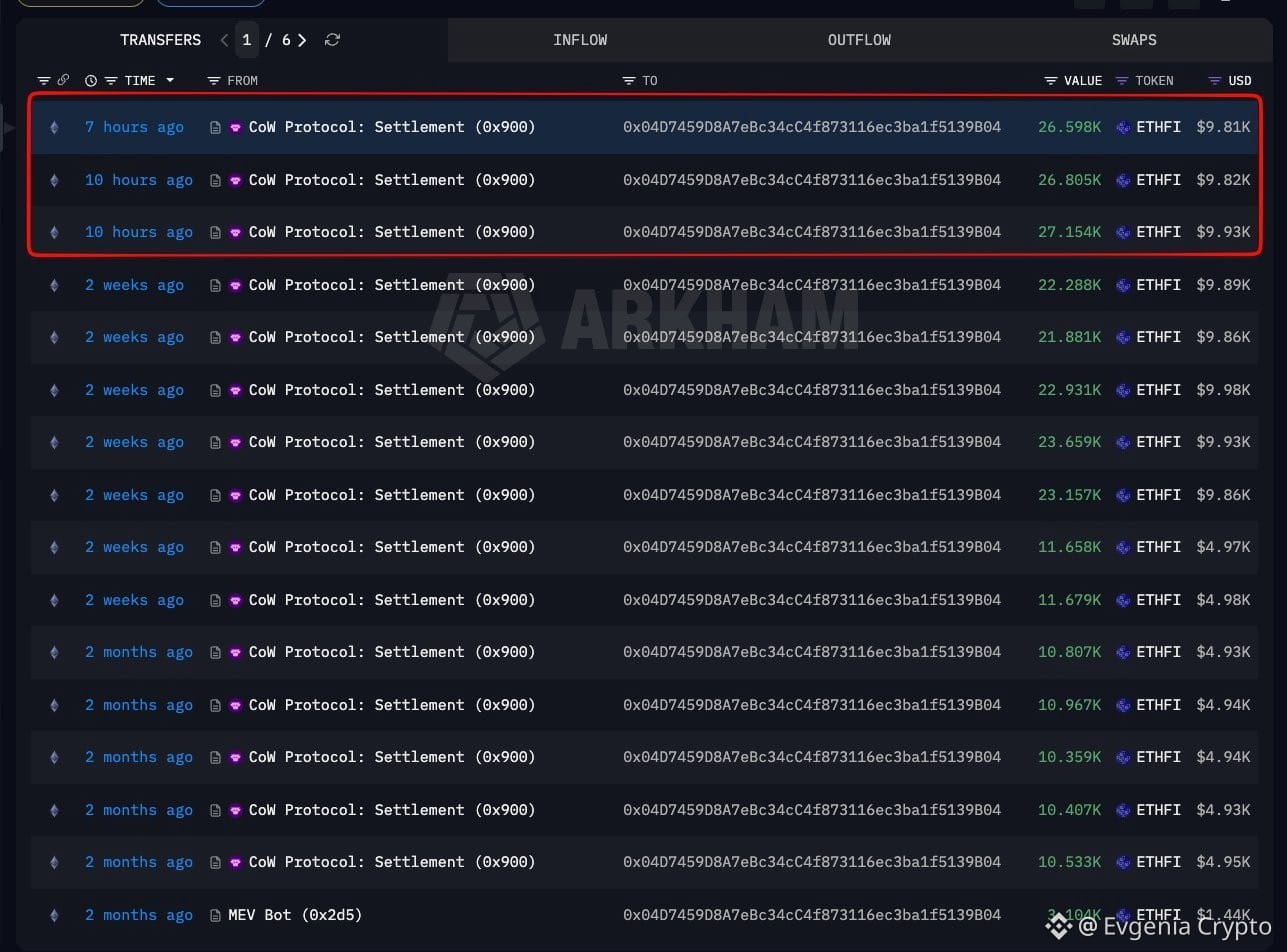Viewport: 1287px width, 952px height.
Task: Click the CoW Protocol logo in the 11.658K row
Action: pyautogui.click(x=236, y=547)
